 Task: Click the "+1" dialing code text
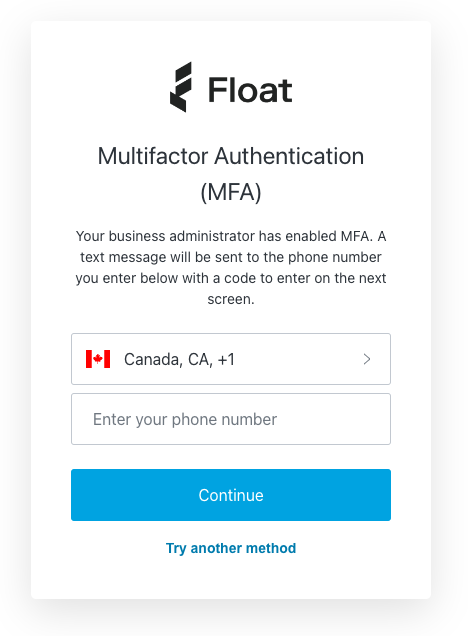[226, 359]
